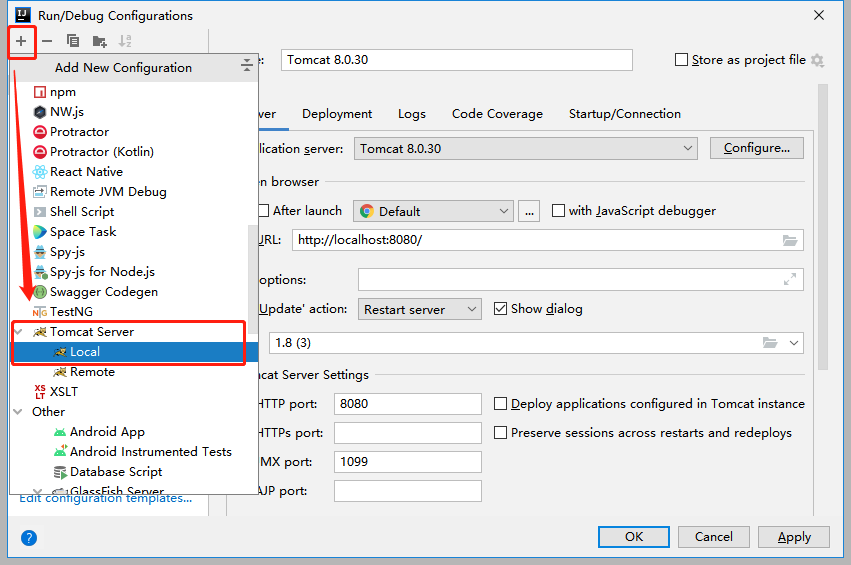Screen dimensions: 851x565
Task: Click the collapse-all icon beside Add New Configuration
Action: tap(247, 65)
